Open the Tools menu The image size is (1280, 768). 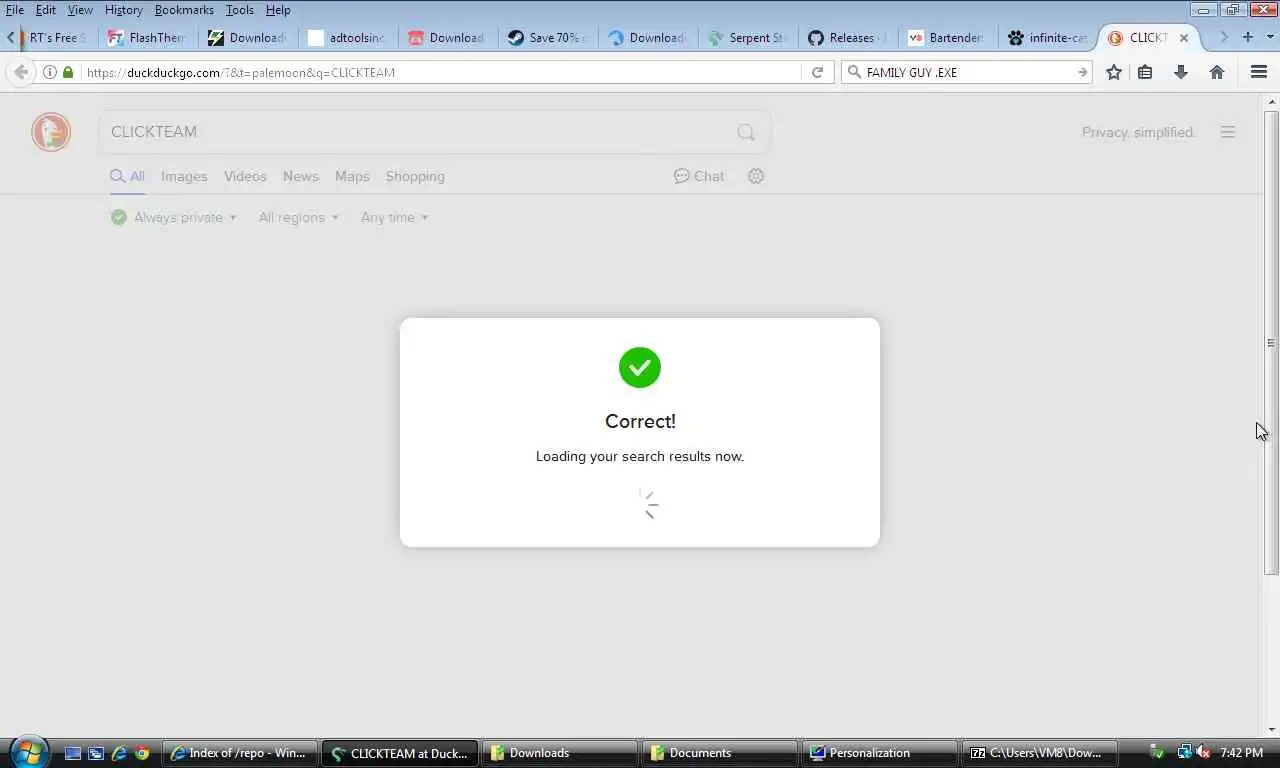[240, 10]
